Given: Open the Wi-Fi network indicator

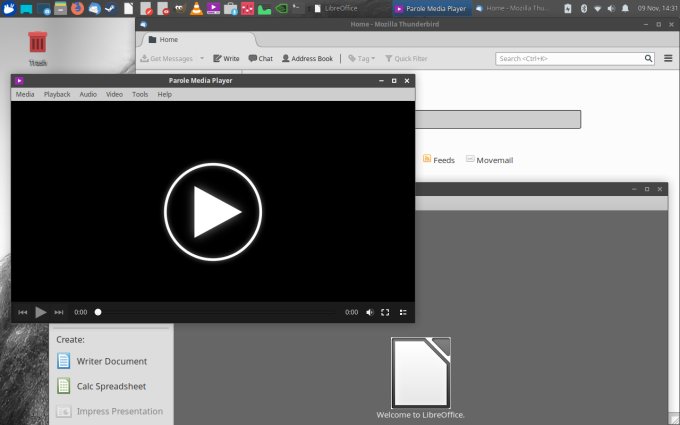Looking at the screenshot, I should [598, 8].
